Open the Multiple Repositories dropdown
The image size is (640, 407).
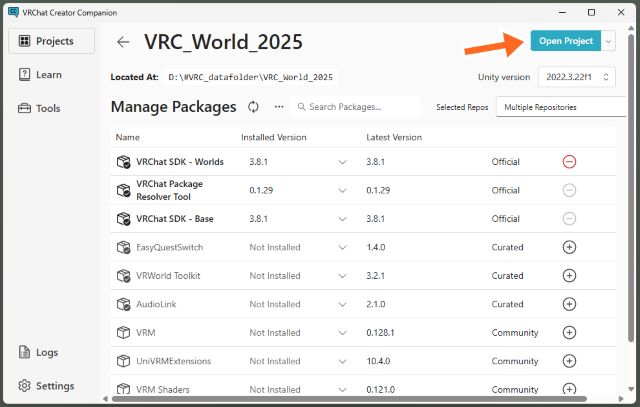coord(561,107)
